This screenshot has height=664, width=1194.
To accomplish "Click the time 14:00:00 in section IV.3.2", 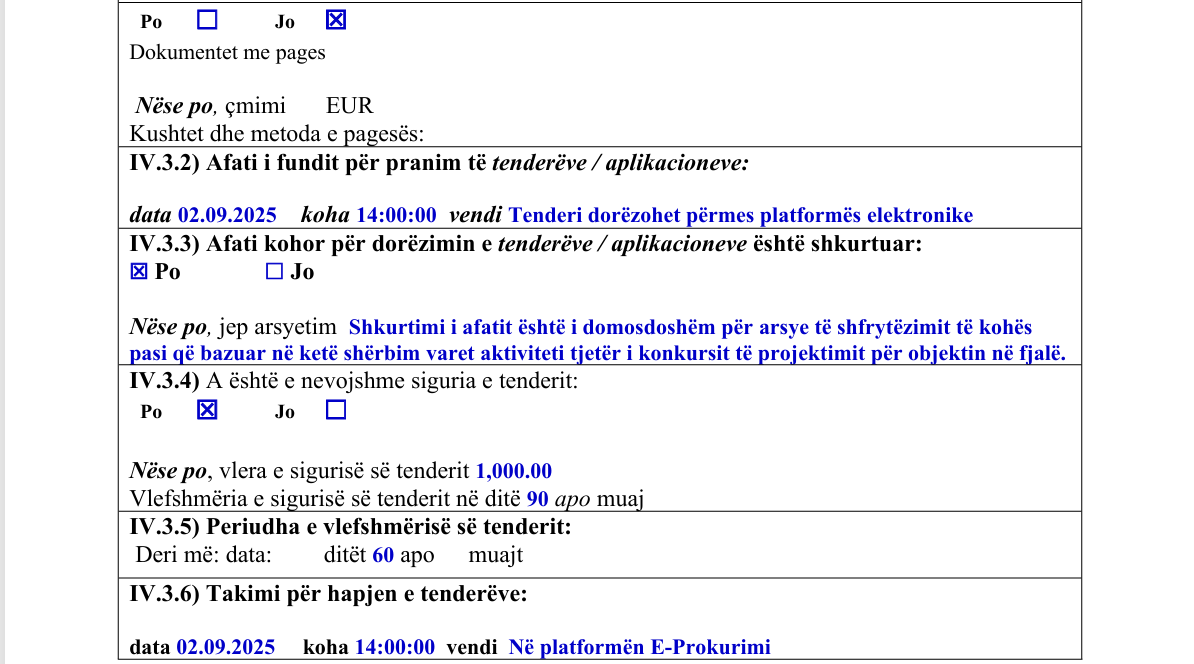I will [x=396, y=215].
